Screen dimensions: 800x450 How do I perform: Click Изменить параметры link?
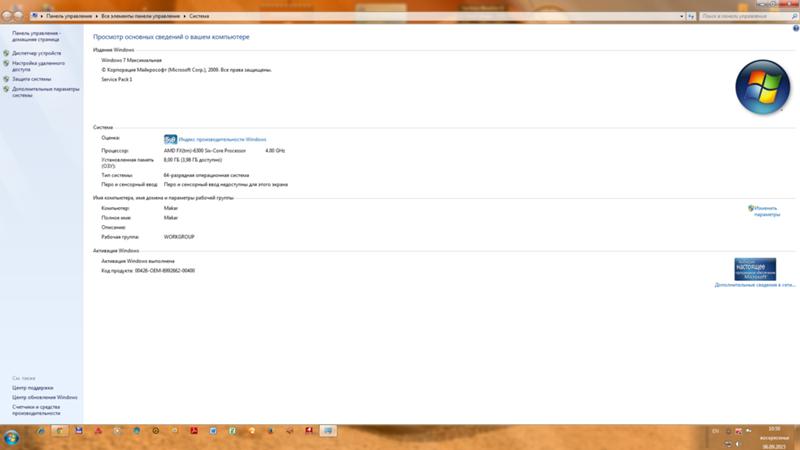(767, 211)
